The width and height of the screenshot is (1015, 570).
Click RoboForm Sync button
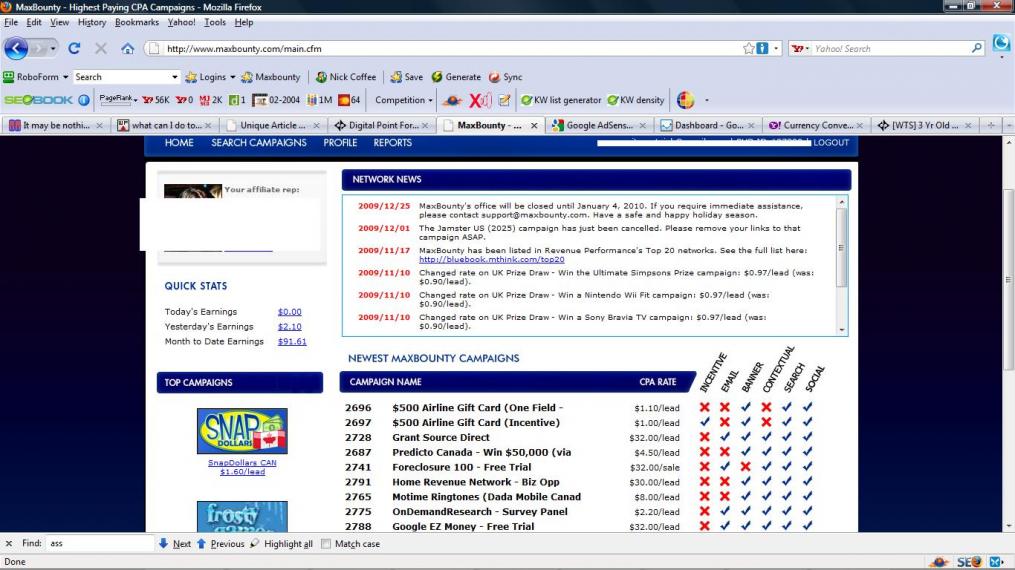506,77
